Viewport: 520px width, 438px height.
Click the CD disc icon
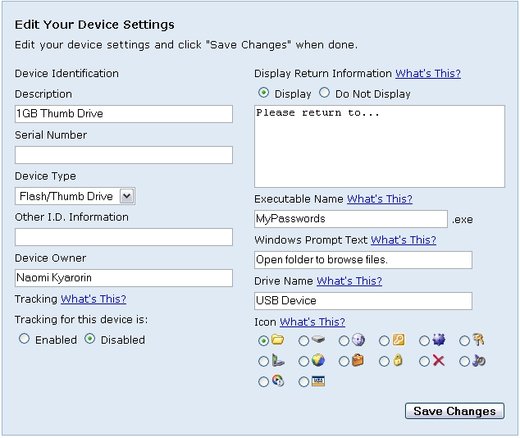(358, 340)
